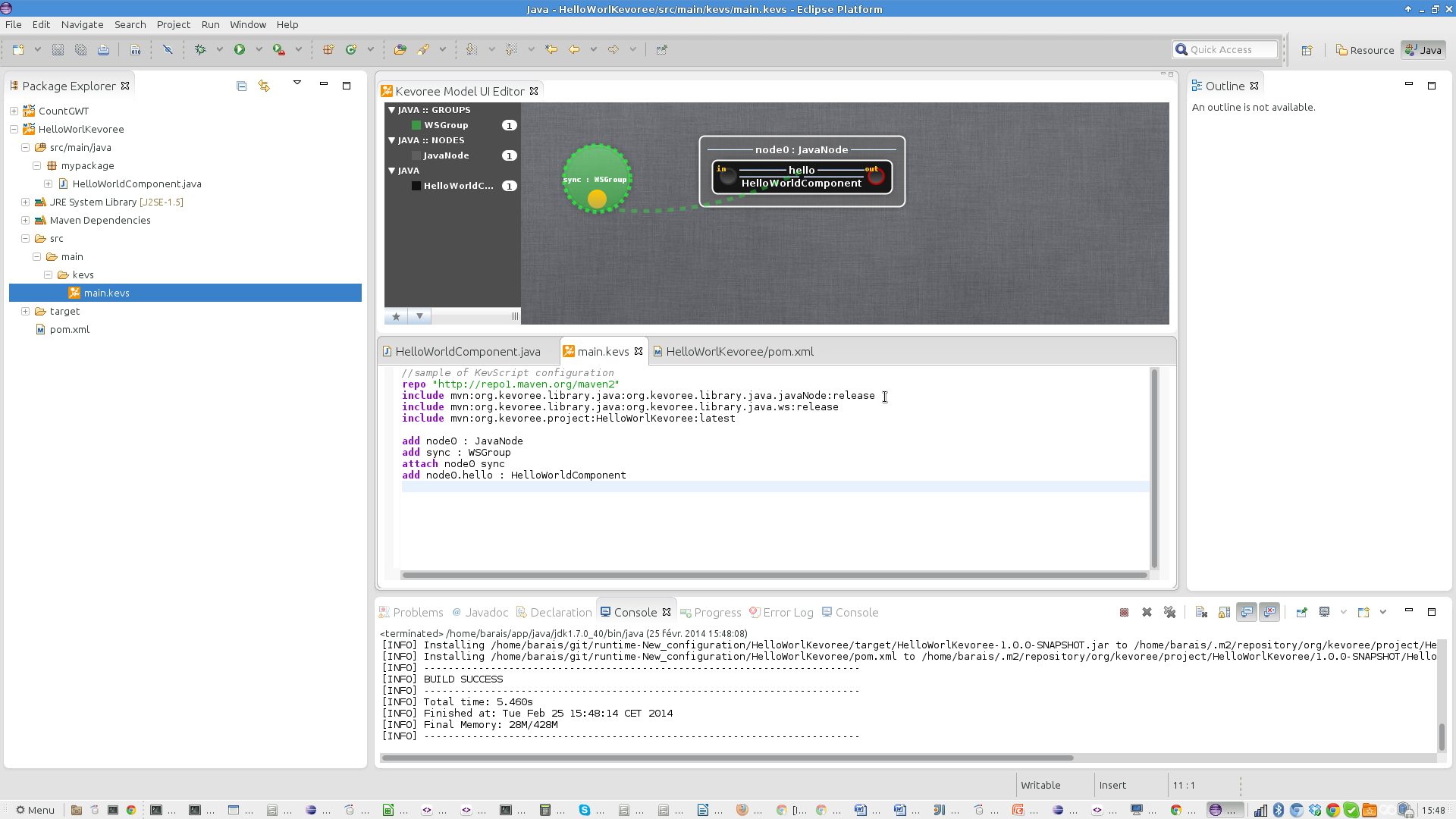Click Remove All Terminated Launches icon
1456x819 pixels.
pos(1170,612)
